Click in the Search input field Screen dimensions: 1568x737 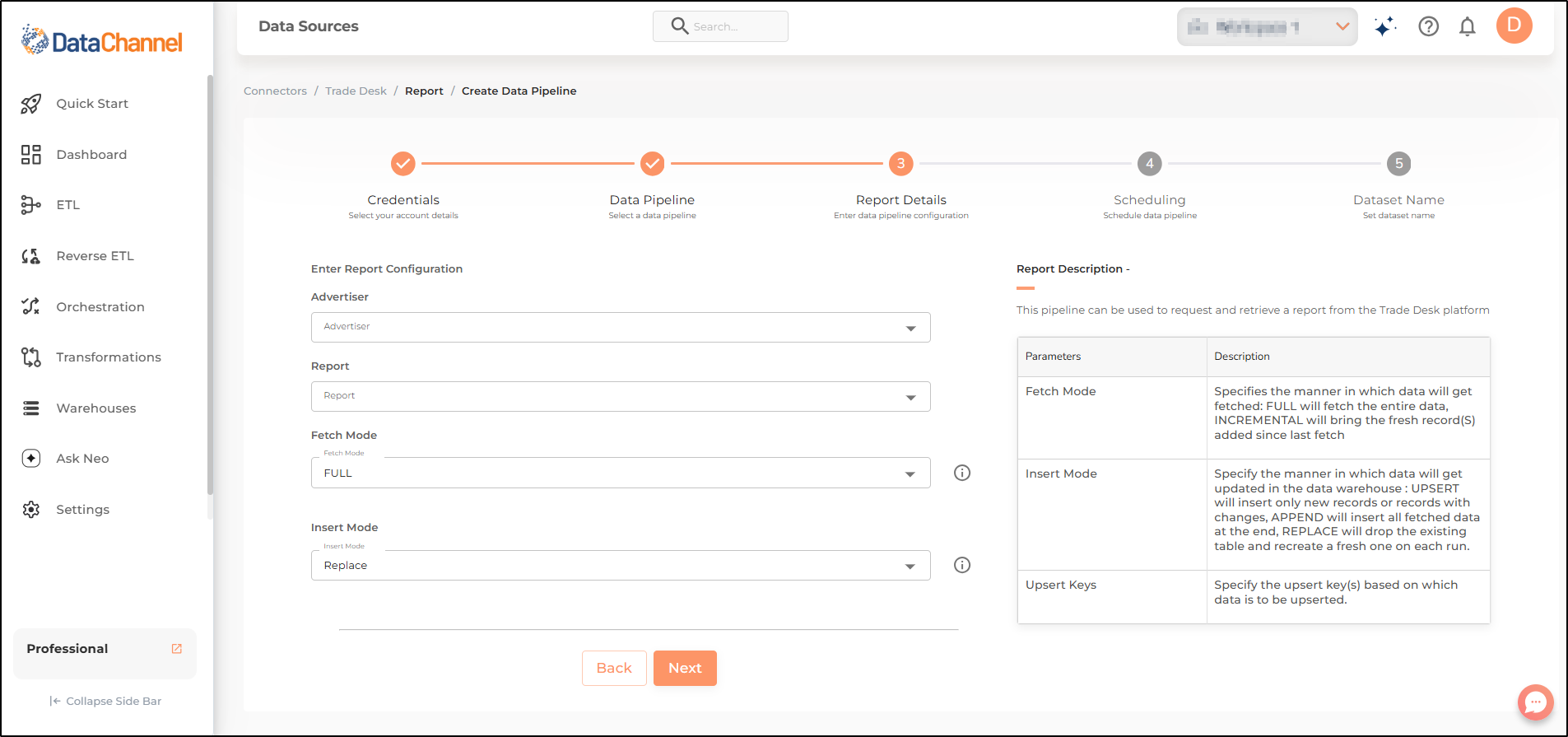pyautogui.click(x=720, y=26)
